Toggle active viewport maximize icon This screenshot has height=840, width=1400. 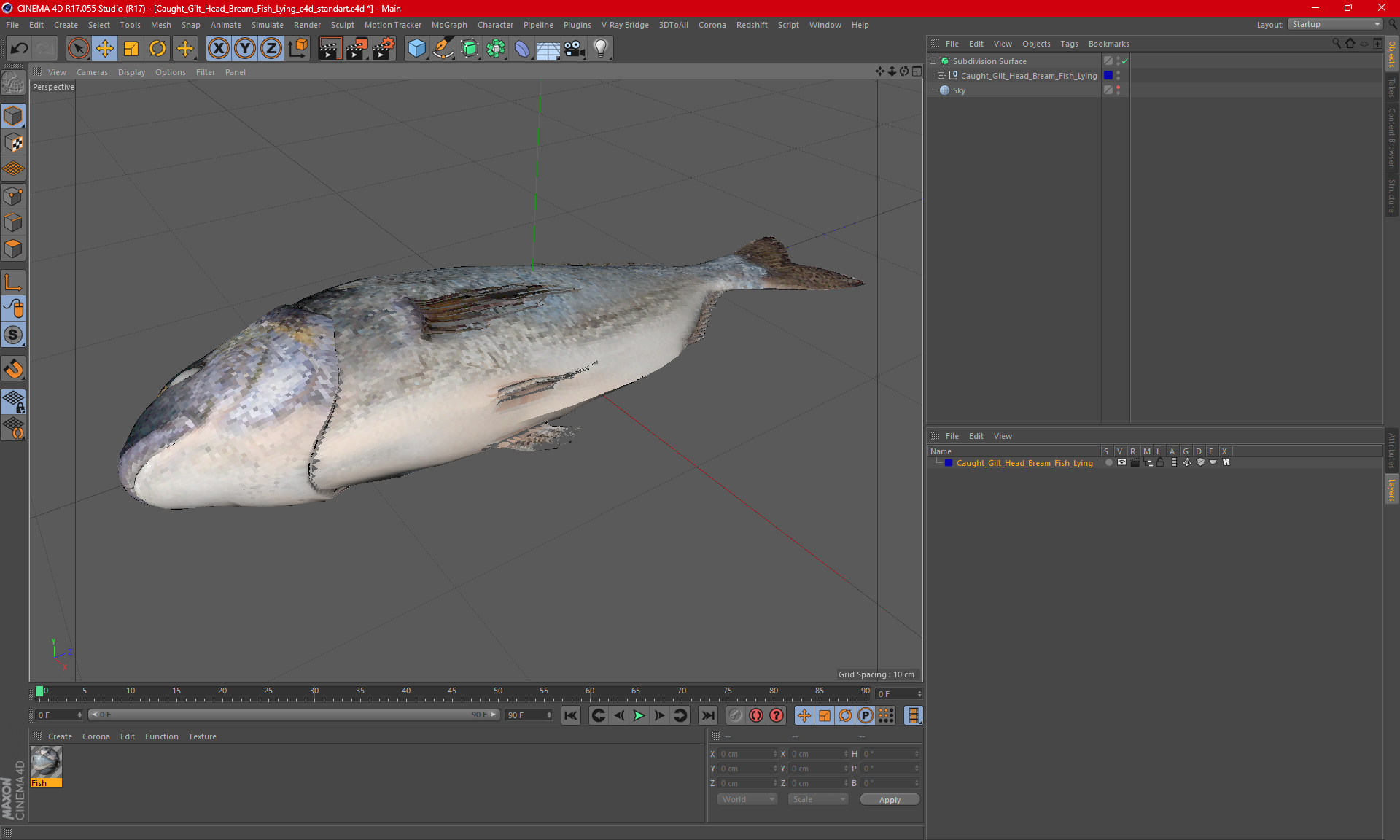(x=917, y=71)
